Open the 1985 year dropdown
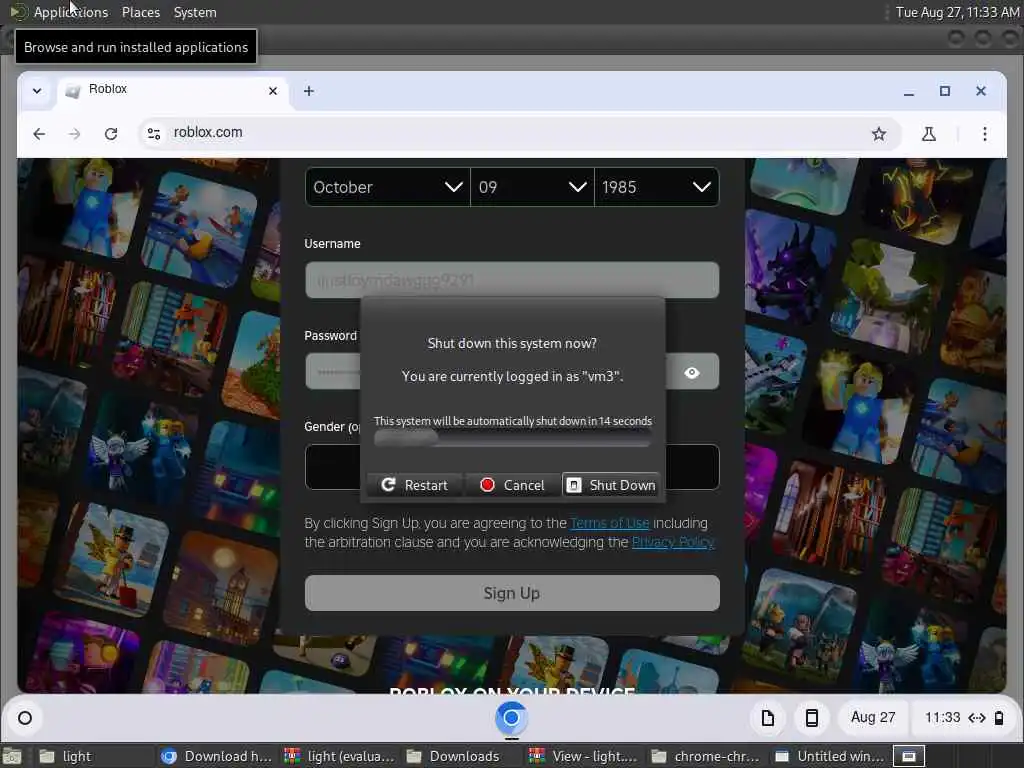This screenshot has width=1024, height=768. tap(657, 187)
